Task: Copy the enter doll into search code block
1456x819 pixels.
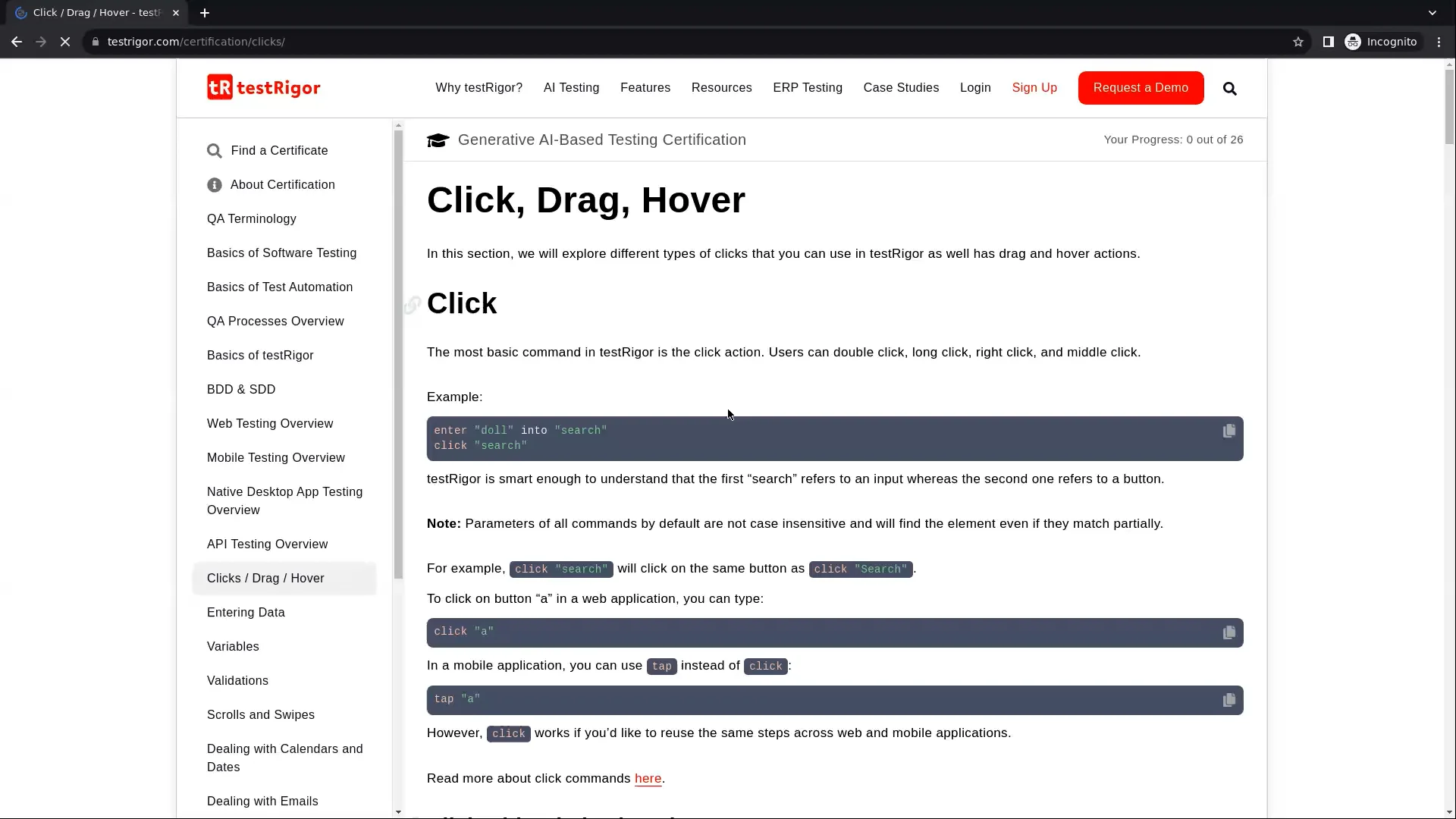Action: pyautogui.click(x=1229, y=431)
